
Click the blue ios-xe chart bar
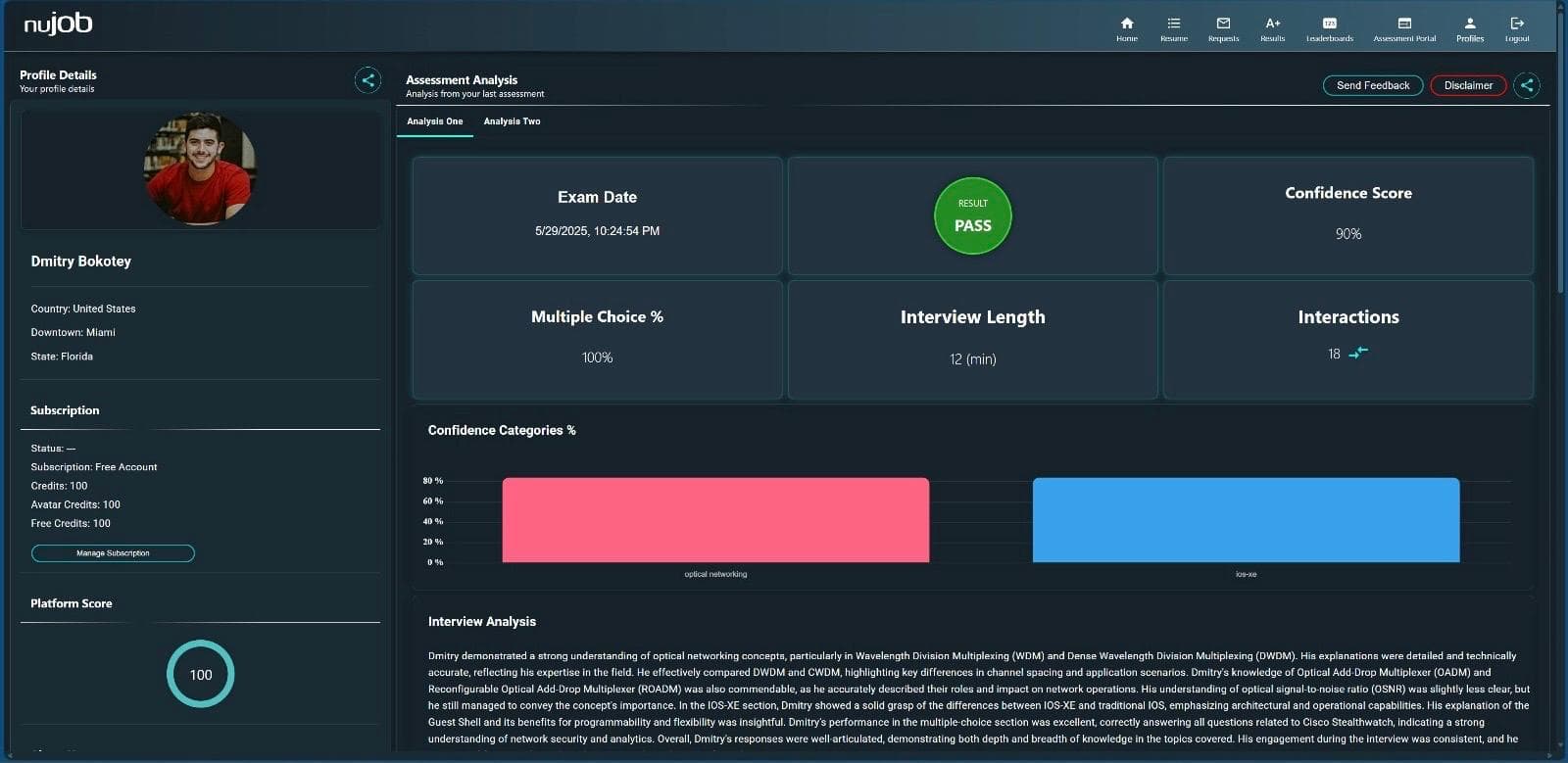1246,520
